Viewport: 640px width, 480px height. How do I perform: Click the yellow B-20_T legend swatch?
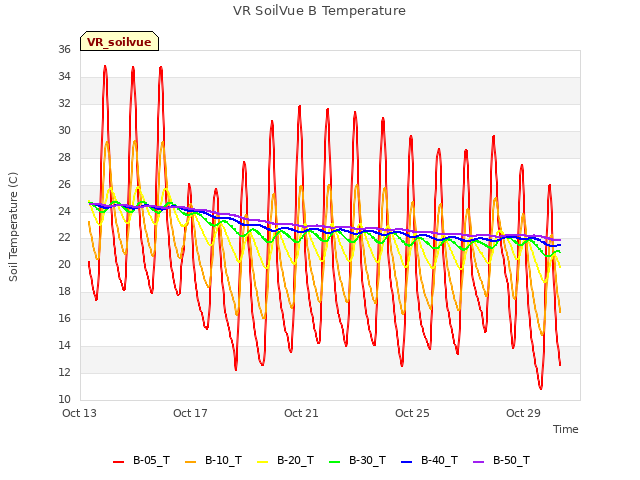[x=262, y=462]
